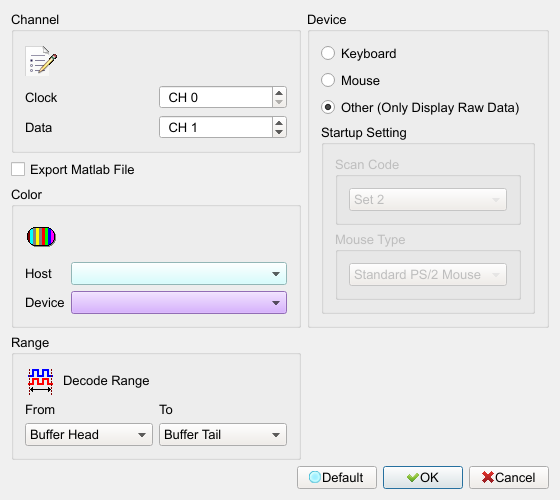Click the Startup Setting label
The height and width of the screenshot is (500, 560).
pyautogui.click(x=364, y=133)
